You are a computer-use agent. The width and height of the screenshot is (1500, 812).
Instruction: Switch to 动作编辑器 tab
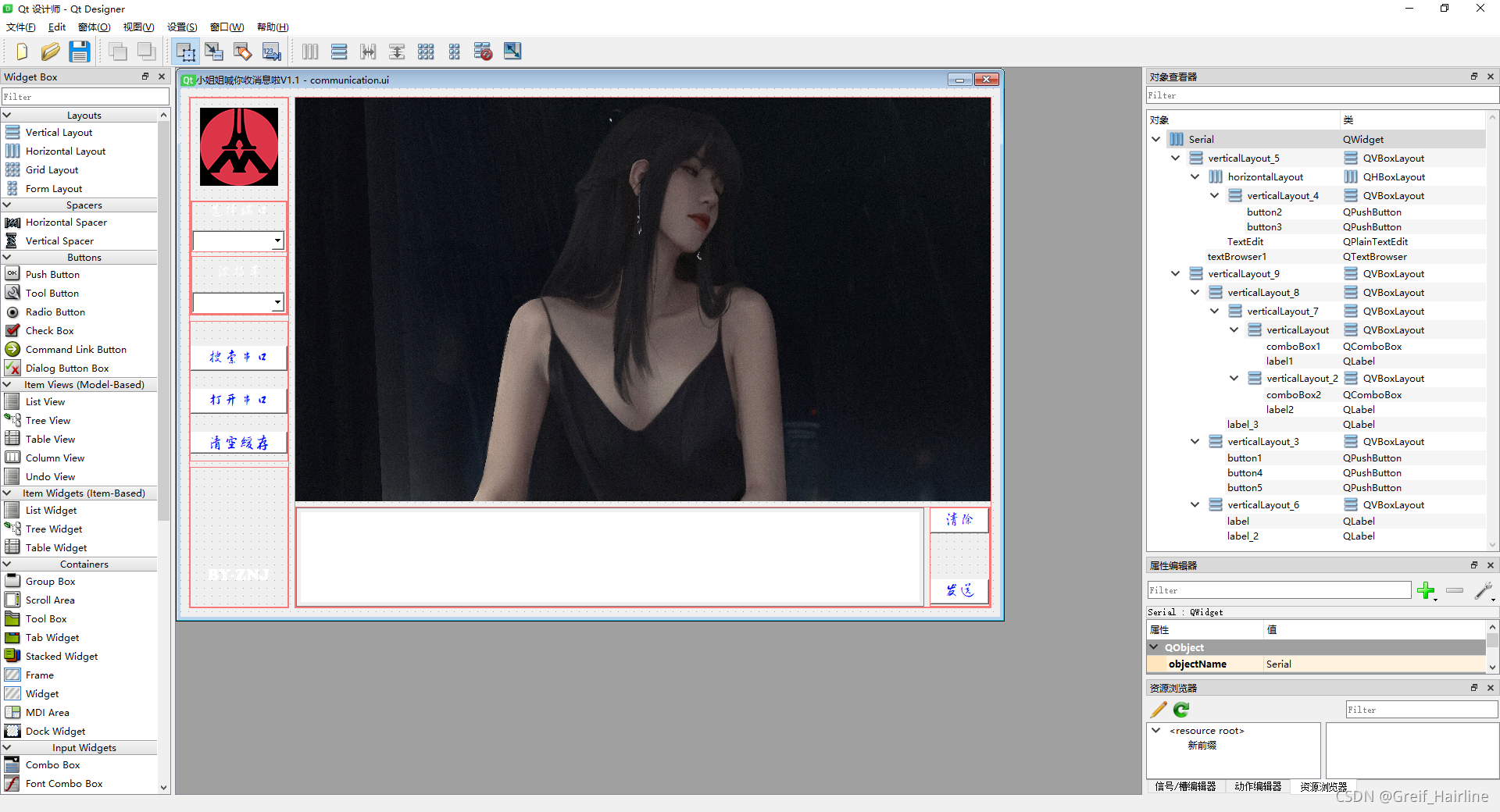[x=1258, y=786]
